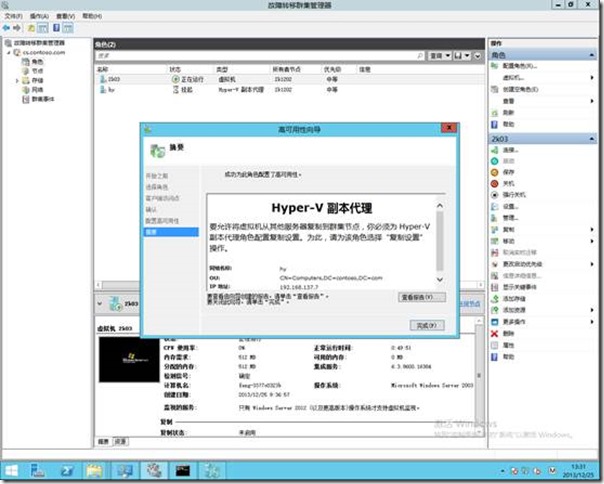
Task: Open 管理 (Manage) action under 2k03
Action: [x=510, y=218]
